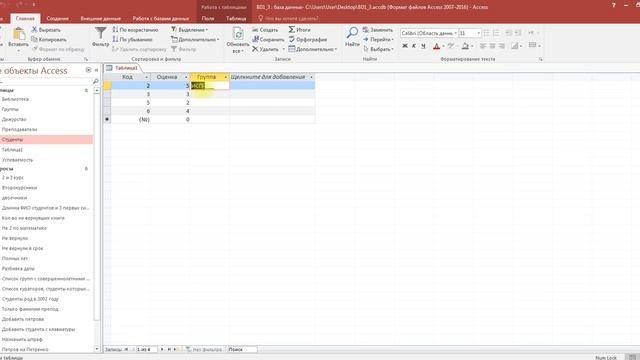640x360 pixels.
Task: Create a new record with Создать
Action: coord(265,30)
